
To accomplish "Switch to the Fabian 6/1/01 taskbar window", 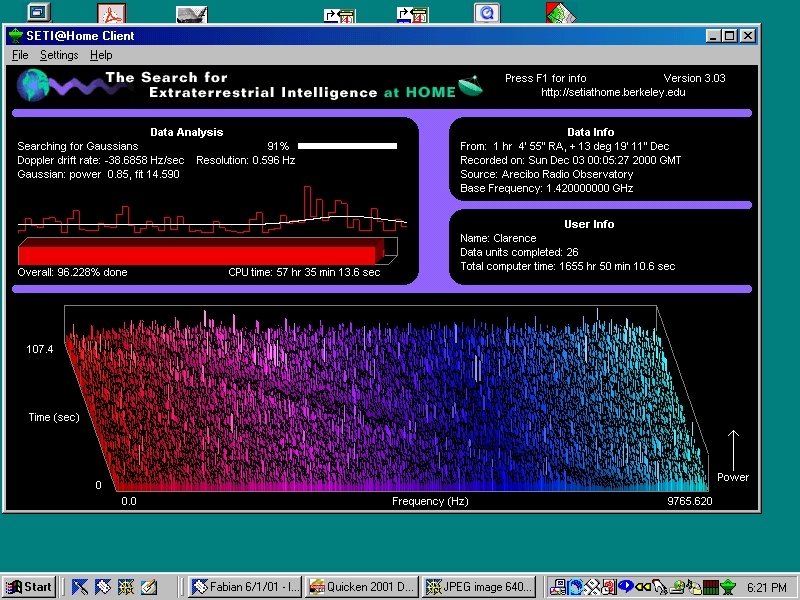I will [245, 587].
